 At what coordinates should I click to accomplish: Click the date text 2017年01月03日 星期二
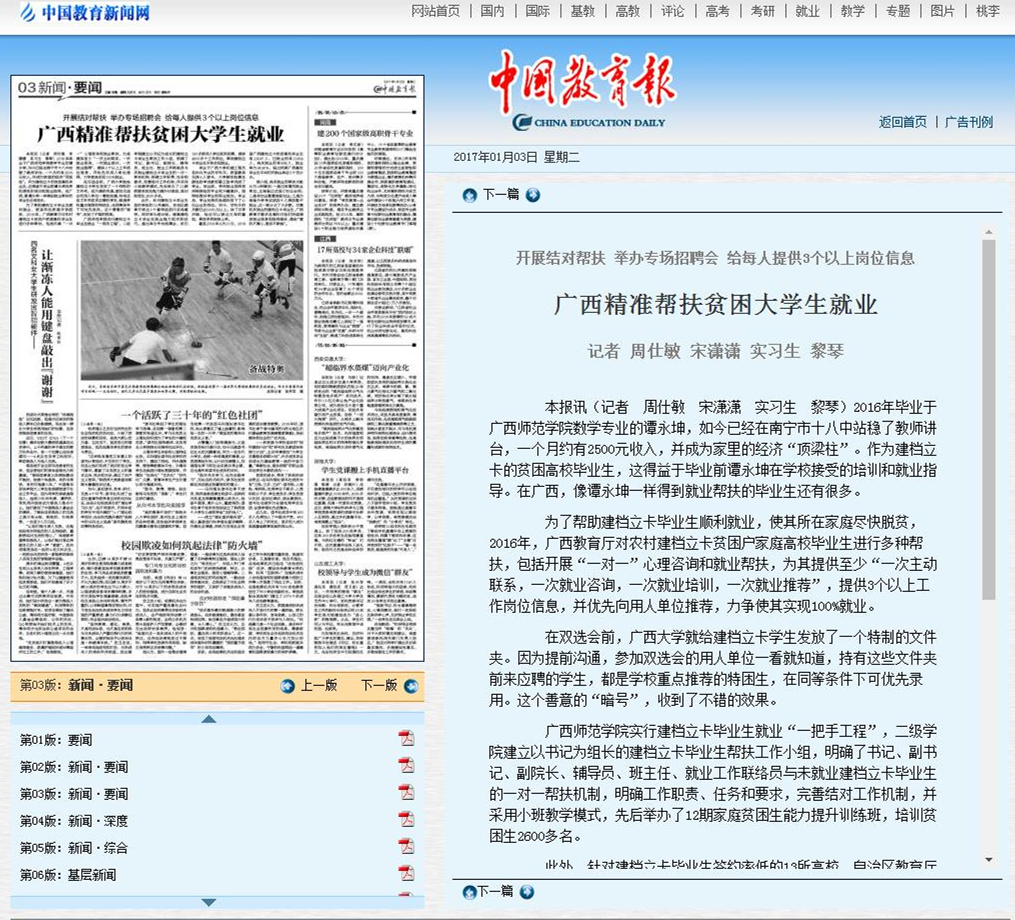pyautogui.click(x=517, y=157)
